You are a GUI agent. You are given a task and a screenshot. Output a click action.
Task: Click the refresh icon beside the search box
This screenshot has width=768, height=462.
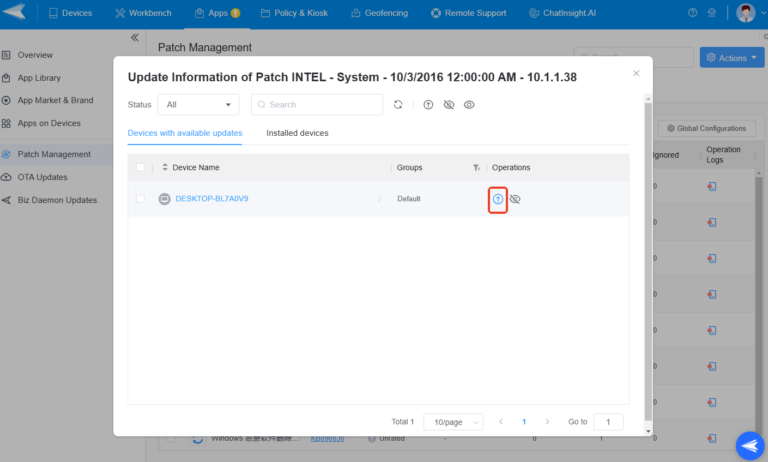(398, 104)
